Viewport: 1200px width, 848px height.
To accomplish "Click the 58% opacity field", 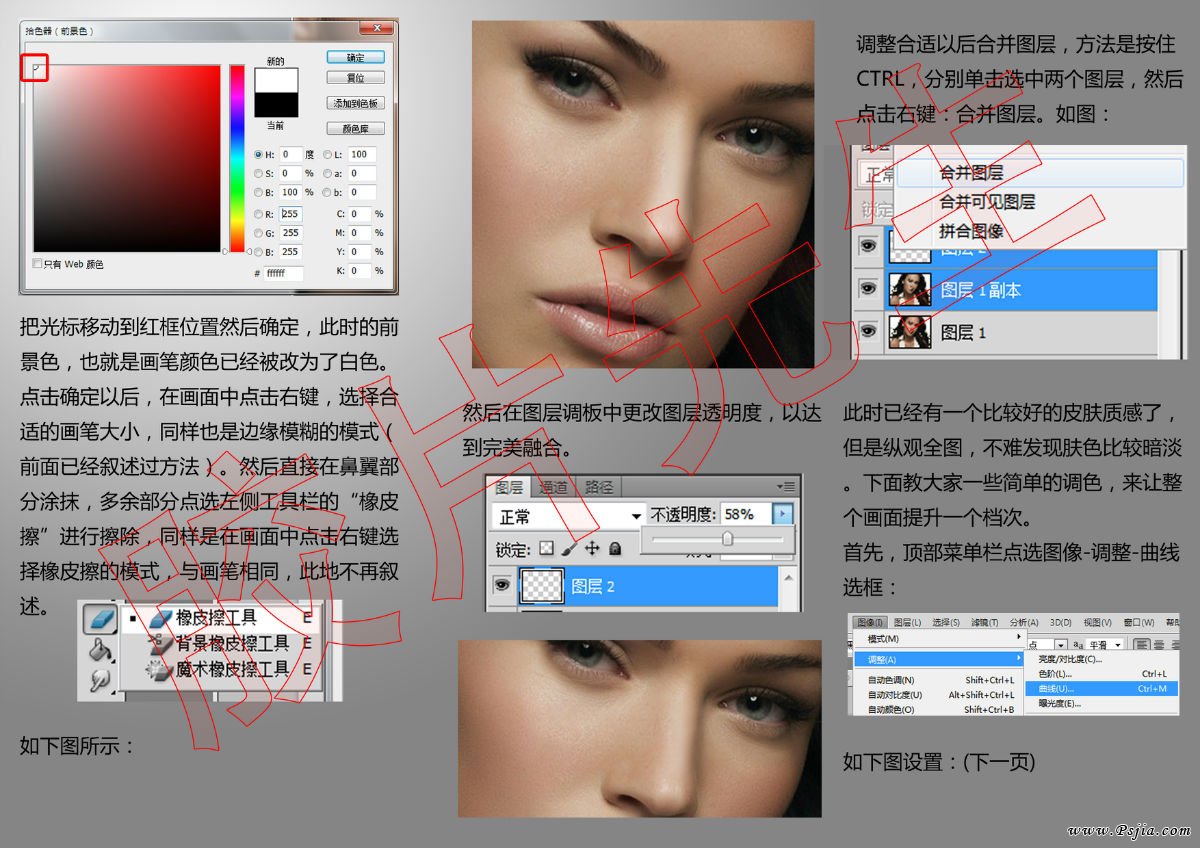I will point(747,515).
